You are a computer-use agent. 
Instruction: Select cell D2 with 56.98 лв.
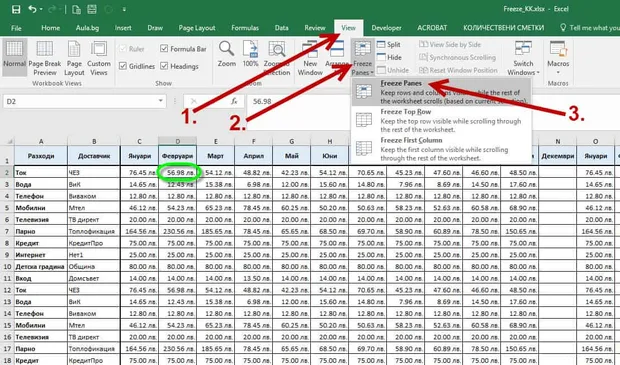178,172
